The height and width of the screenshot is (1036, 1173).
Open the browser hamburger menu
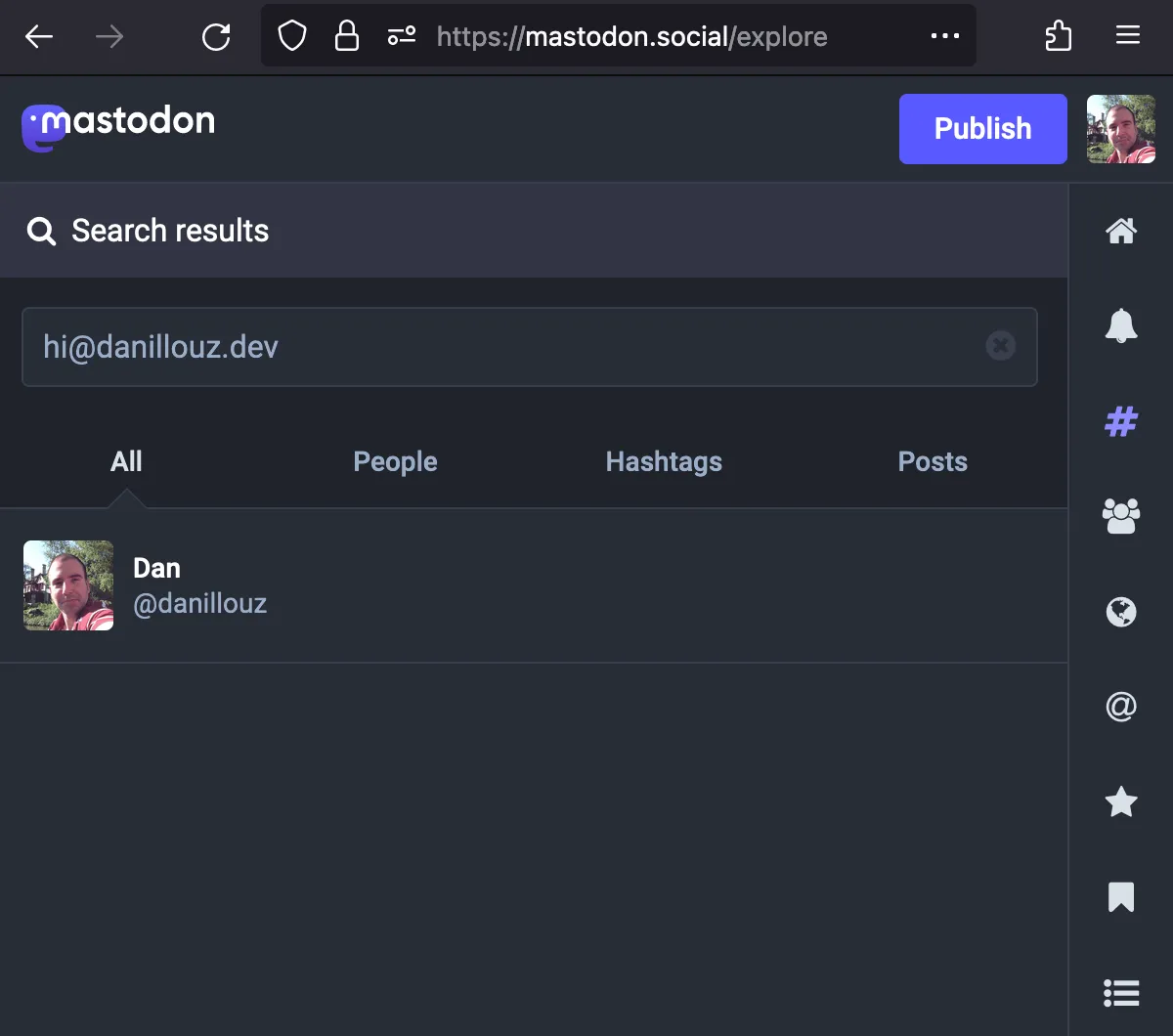point(1128,36)
